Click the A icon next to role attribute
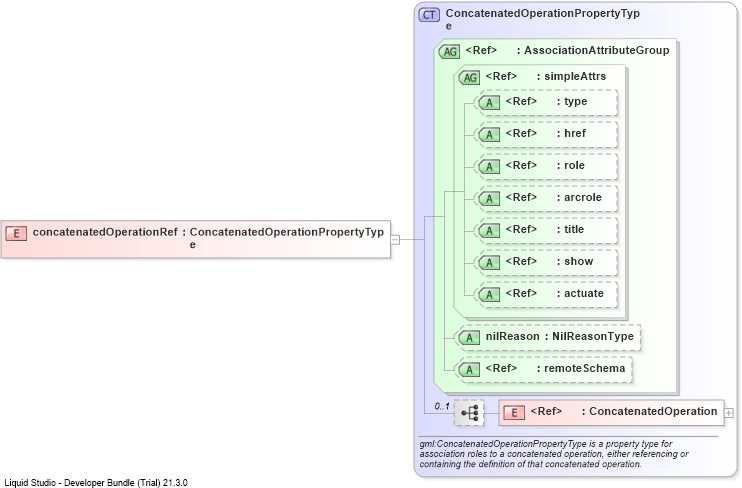Image resolution: width=742 pixels, height=488 pixels. [x=489, y=167]
